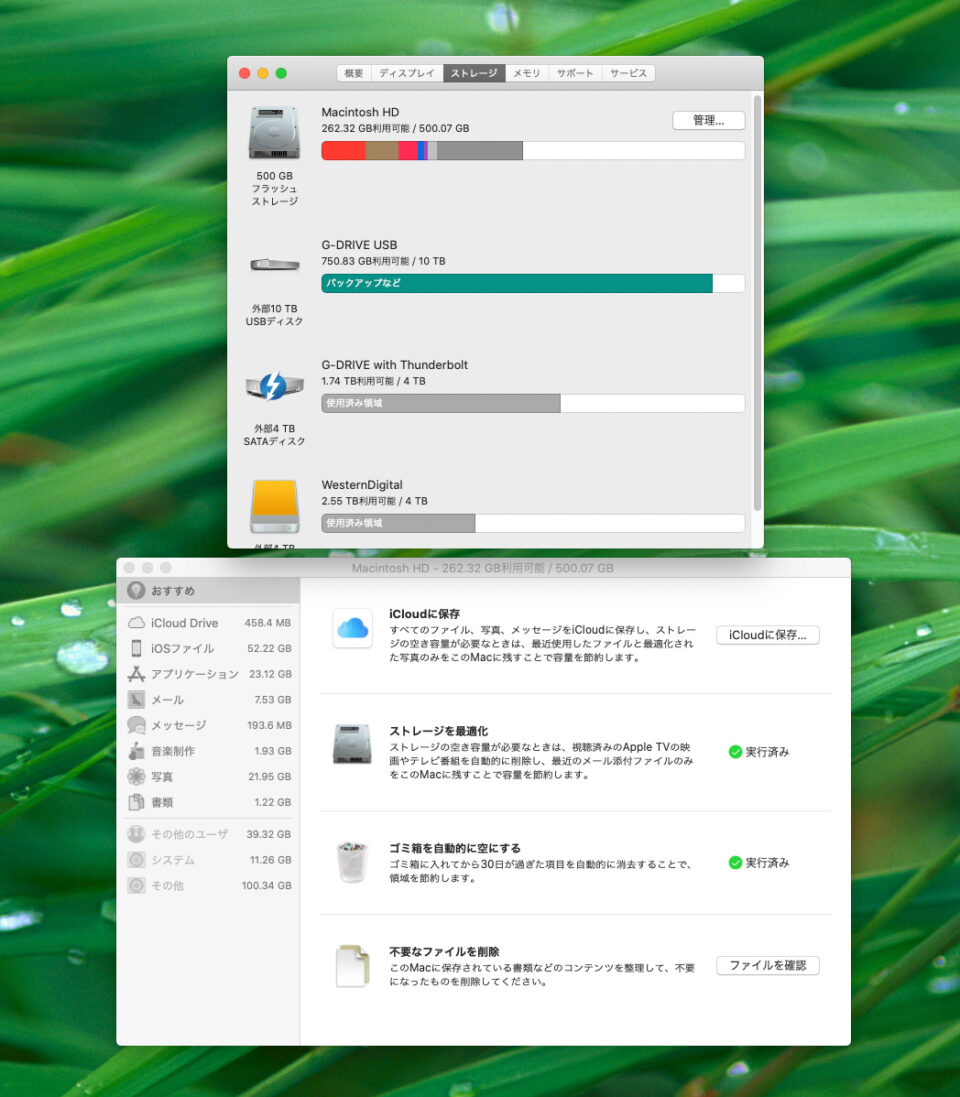Click the document icon beside 不要なファイルを削除

click(x=353, y=965)
